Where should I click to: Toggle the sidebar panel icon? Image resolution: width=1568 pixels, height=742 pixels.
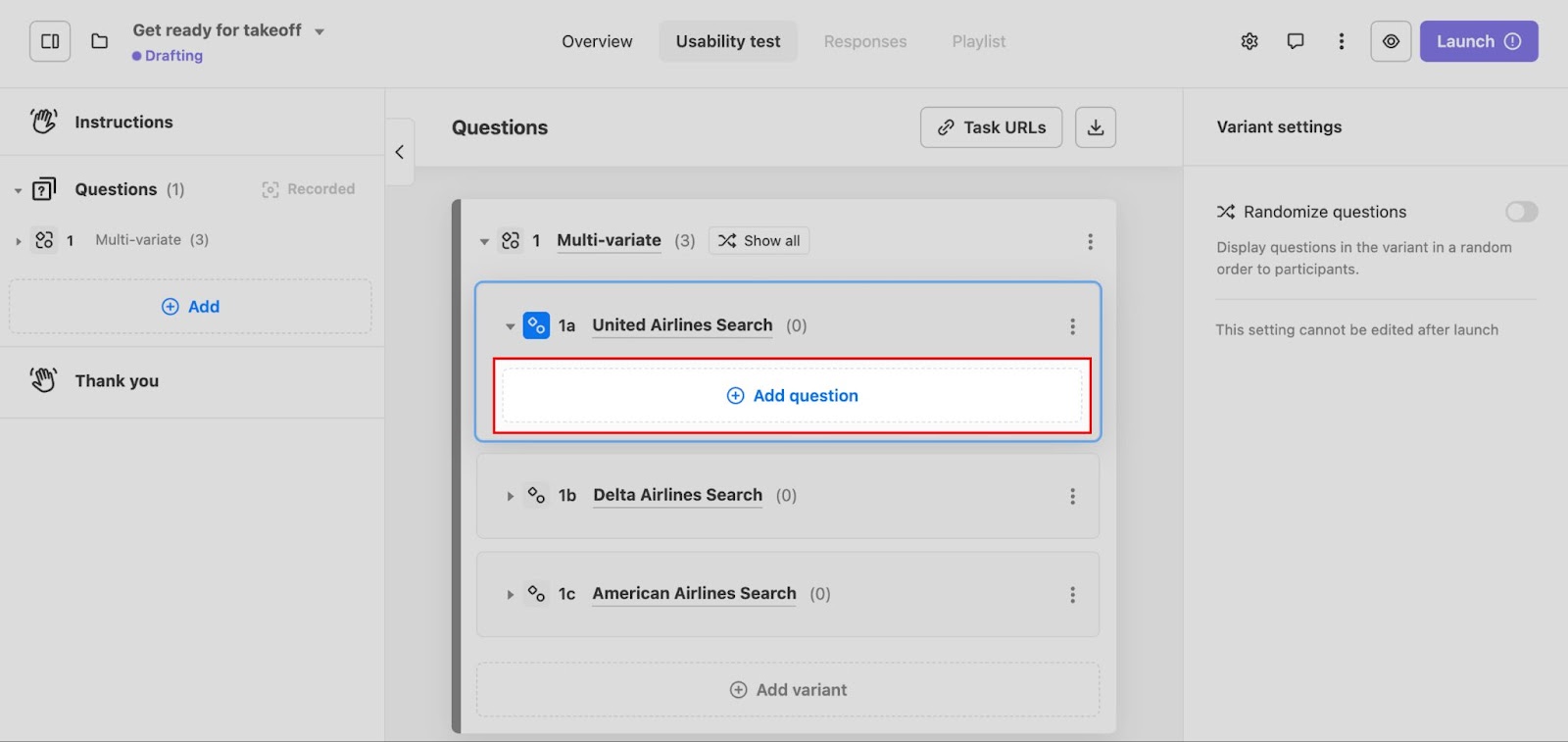[x=50, y=41]
